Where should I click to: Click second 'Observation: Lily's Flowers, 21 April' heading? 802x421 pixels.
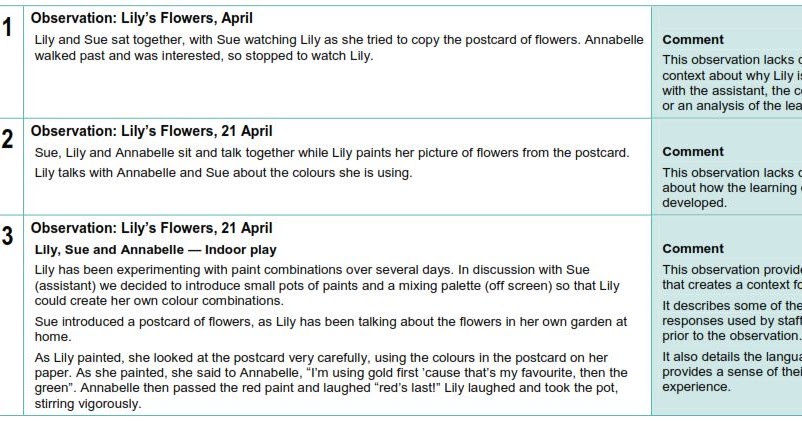(151, 131)
